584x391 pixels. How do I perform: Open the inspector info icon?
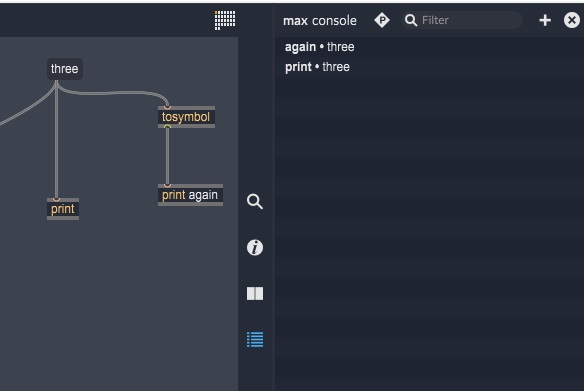coord(255,247)
